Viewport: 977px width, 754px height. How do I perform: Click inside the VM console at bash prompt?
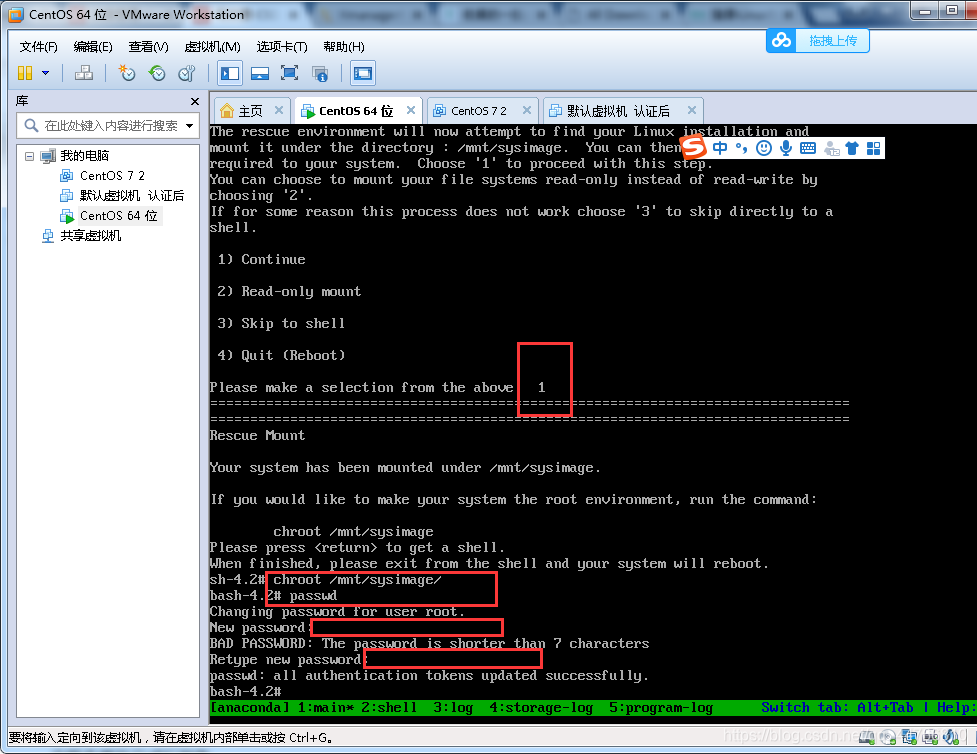pos(245,692)
